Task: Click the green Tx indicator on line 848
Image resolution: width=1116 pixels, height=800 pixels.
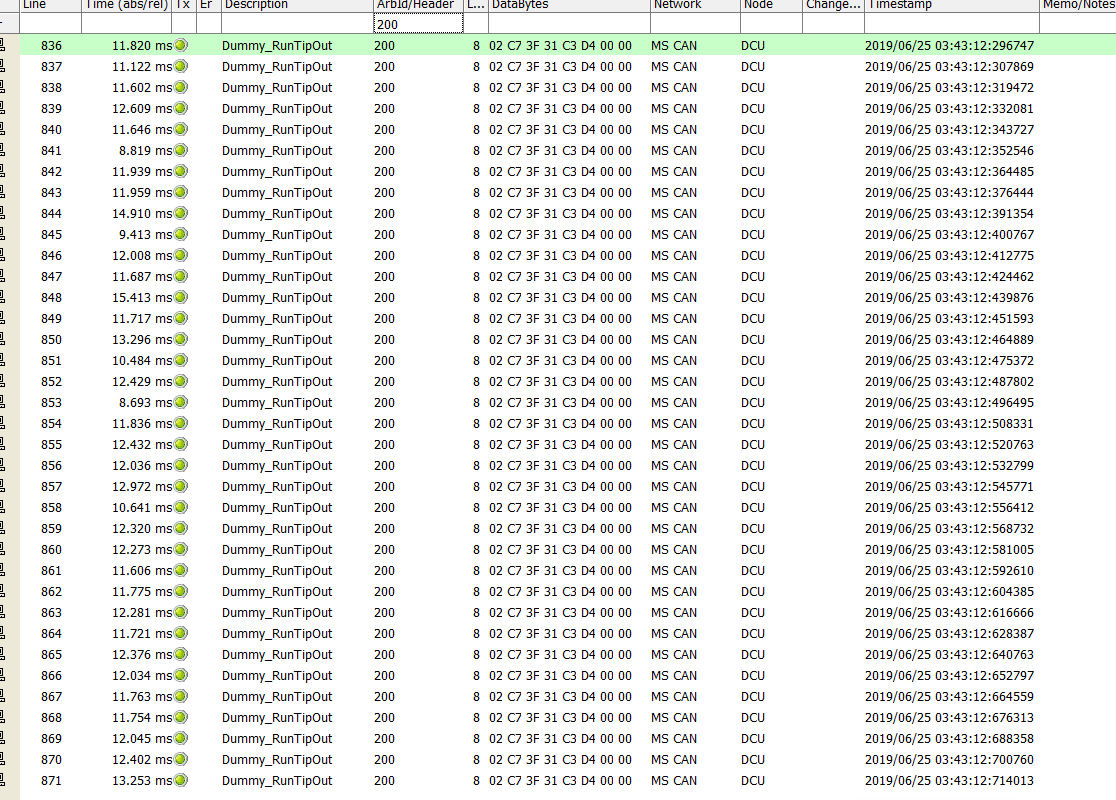Action: coord(181,298)
